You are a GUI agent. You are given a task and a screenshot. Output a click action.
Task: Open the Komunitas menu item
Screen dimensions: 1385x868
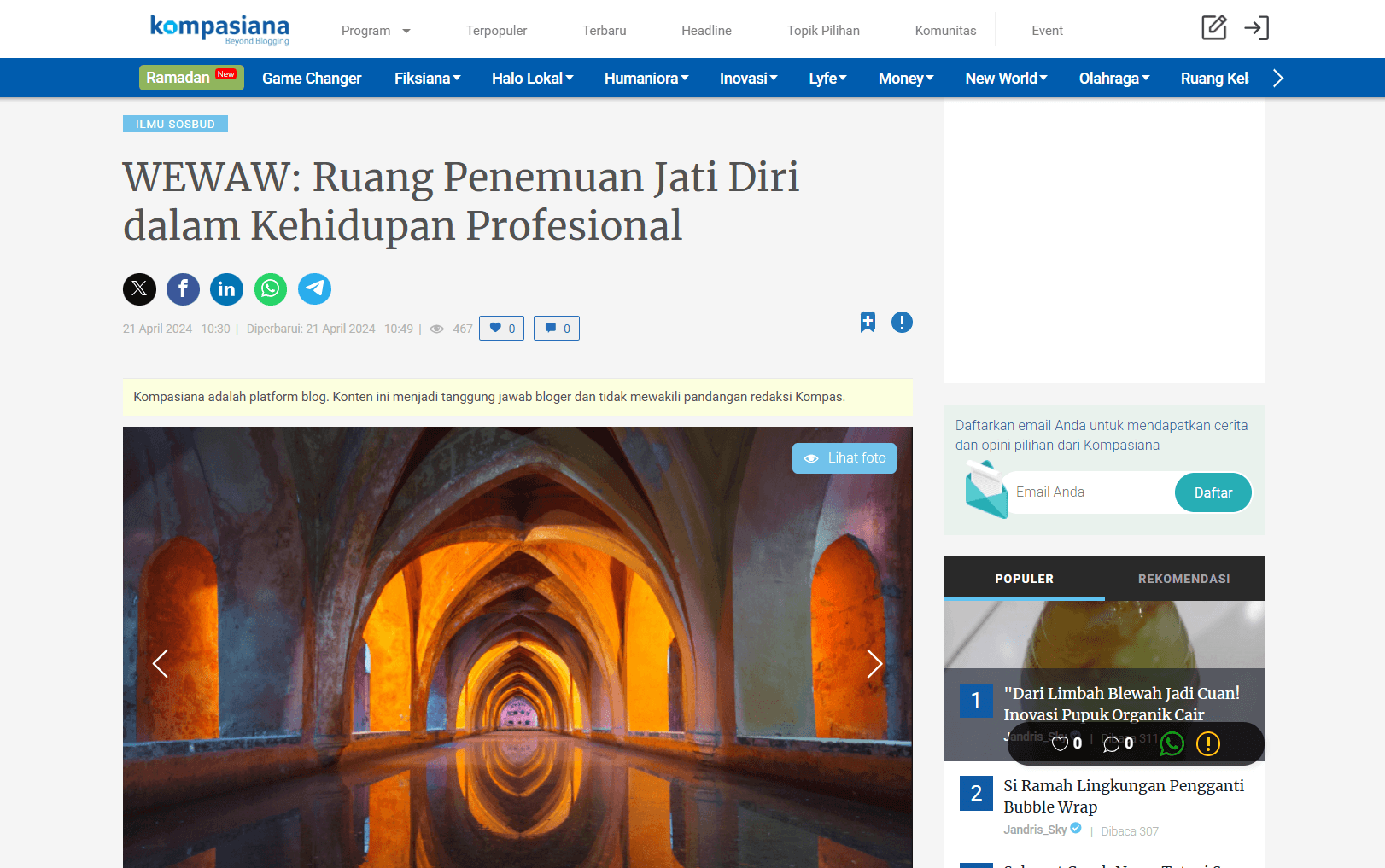[945, 31]
